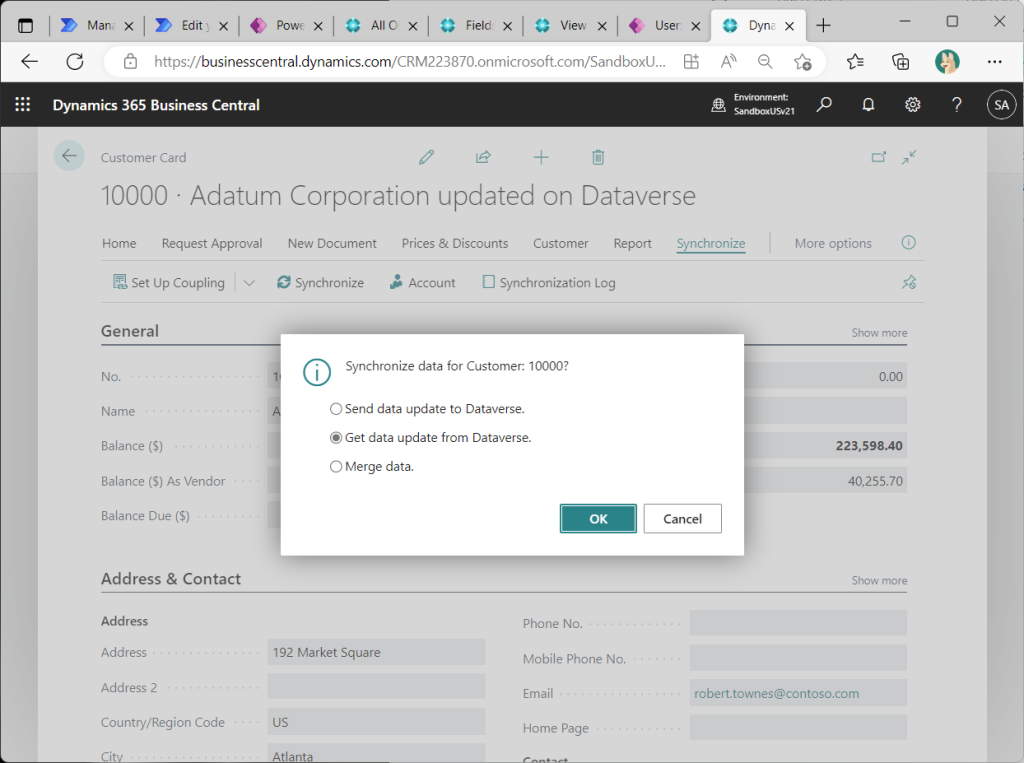Open the tab actions menu icon
The width and height of the screenshot is (1024, 763).
(25, 25)
